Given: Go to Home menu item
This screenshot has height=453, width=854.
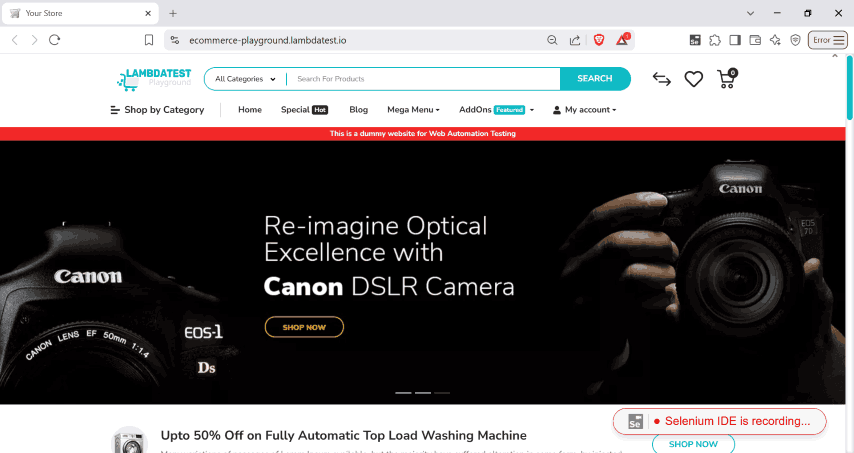Looking at the screenshot, I should pos(250,109).
